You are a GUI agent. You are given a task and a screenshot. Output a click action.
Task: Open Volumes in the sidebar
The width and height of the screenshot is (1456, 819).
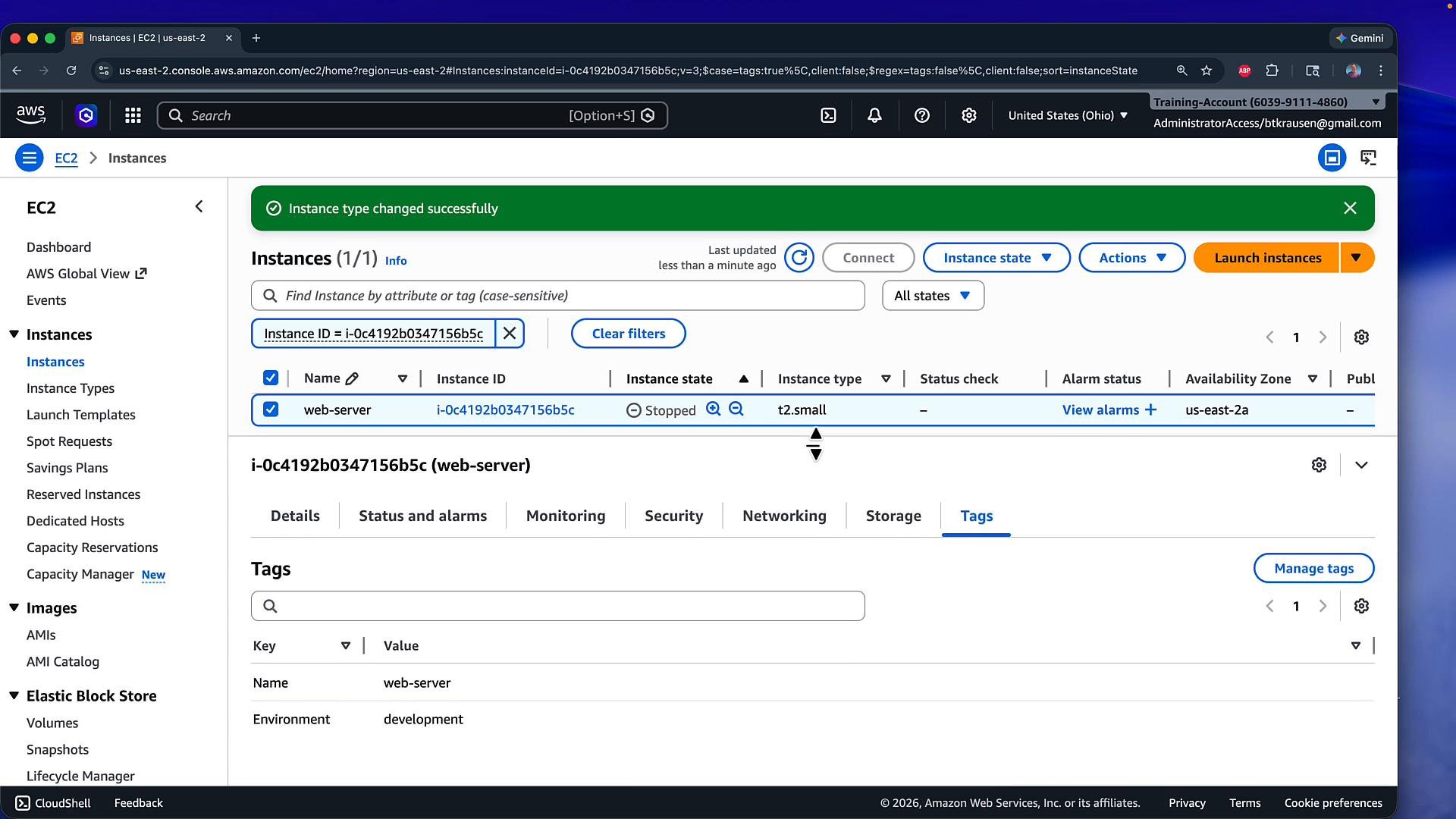click(x=52, y=723)
